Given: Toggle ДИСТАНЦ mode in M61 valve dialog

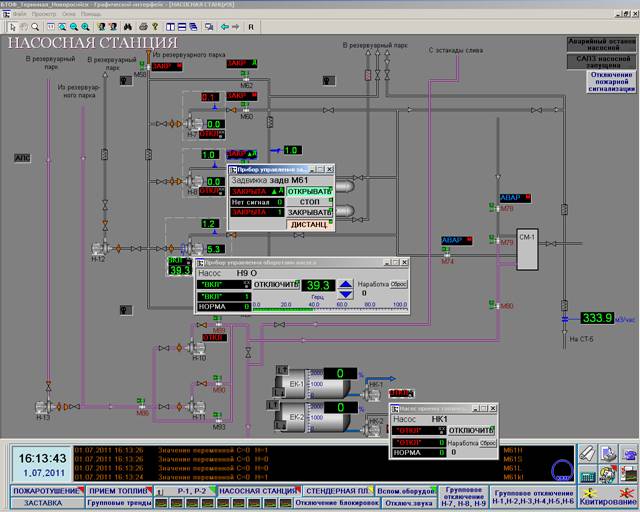Looking at the screenshot, I should coord(309,224).
